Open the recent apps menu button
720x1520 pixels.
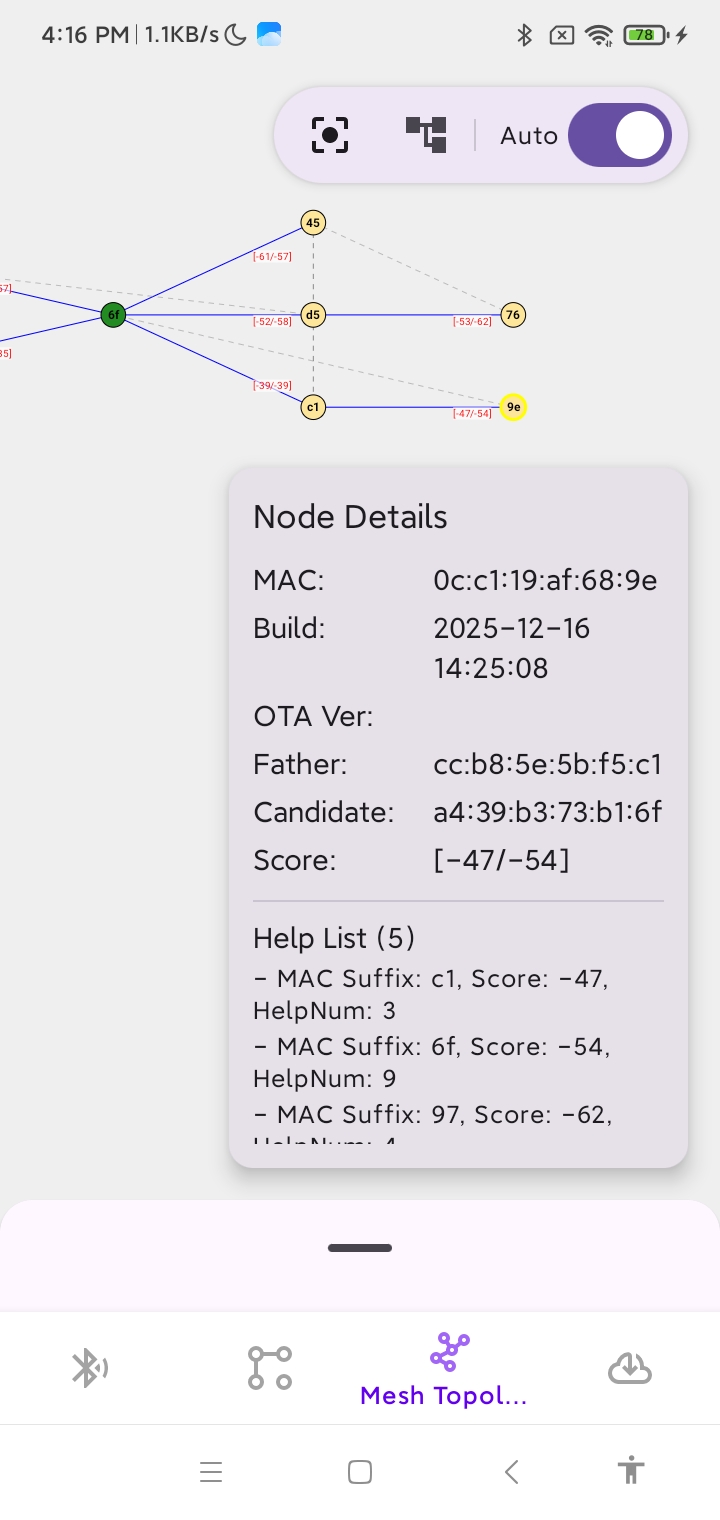210,1472
